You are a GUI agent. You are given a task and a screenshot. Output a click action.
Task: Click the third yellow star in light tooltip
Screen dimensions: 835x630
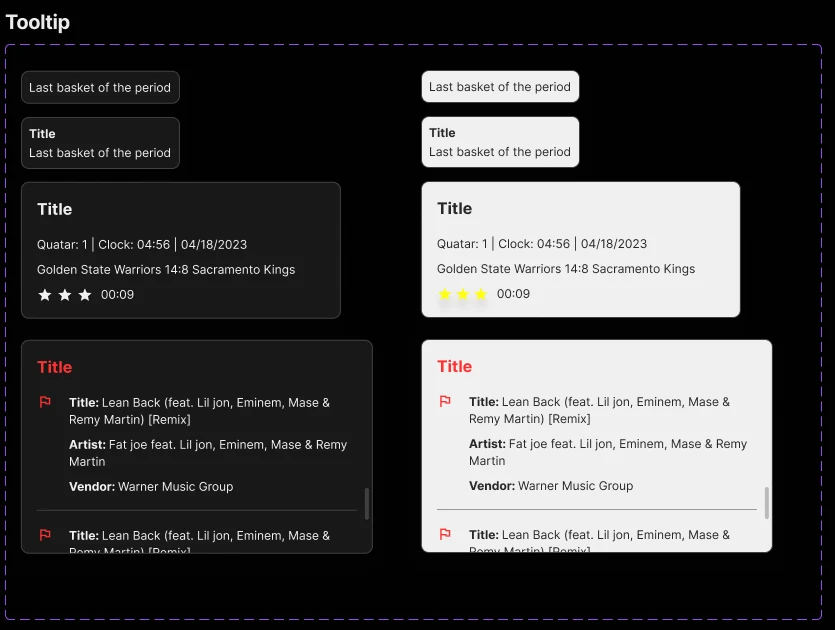point(481,293)
